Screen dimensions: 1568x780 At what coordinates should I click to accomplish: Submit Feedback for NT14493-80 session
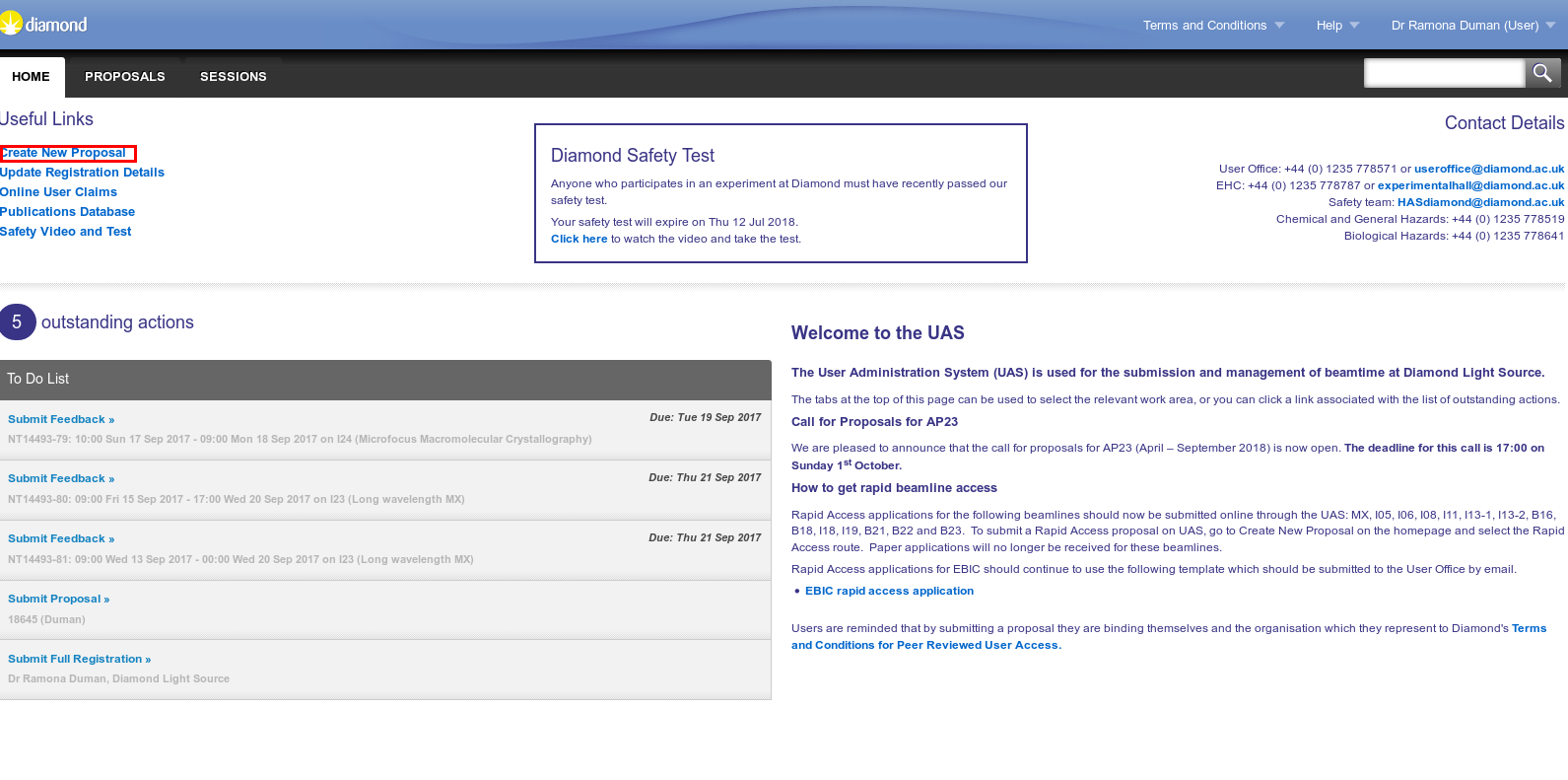click(x=61, y=479)
